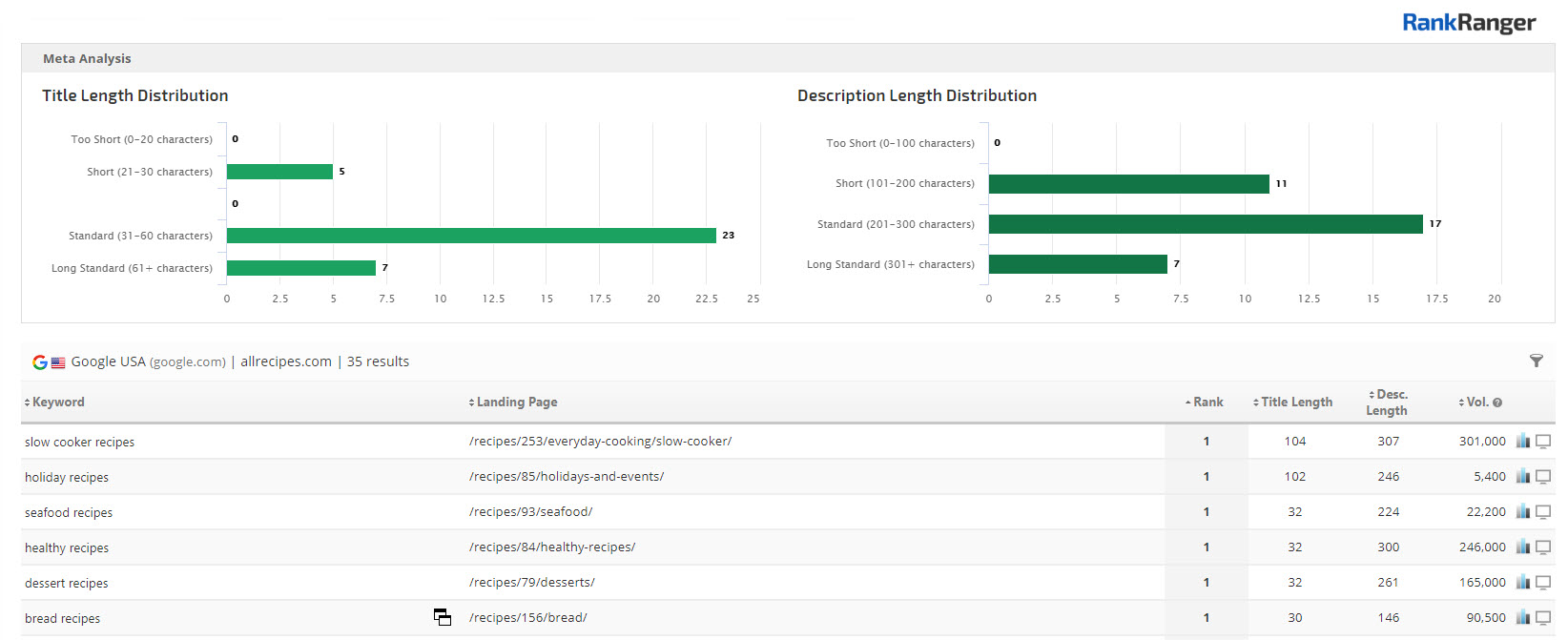Click the Vol. help question mark icon
Image resolution: width=1568 pixels, height=640 pixels.
tap(1497, 403)
